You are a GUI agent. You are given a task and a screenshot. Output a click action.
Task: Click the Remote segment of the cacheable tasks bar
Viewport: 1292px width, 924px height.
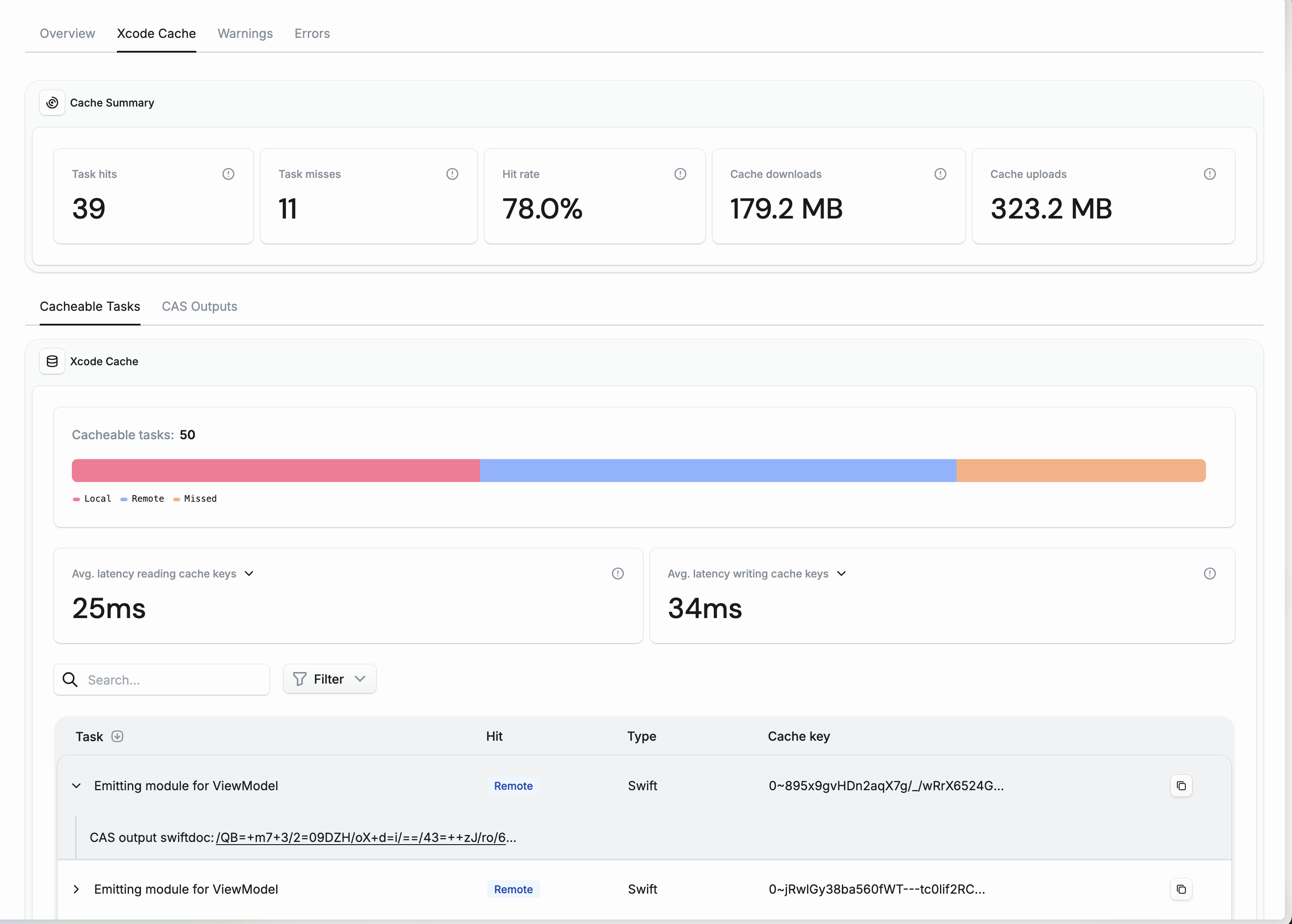717,470
